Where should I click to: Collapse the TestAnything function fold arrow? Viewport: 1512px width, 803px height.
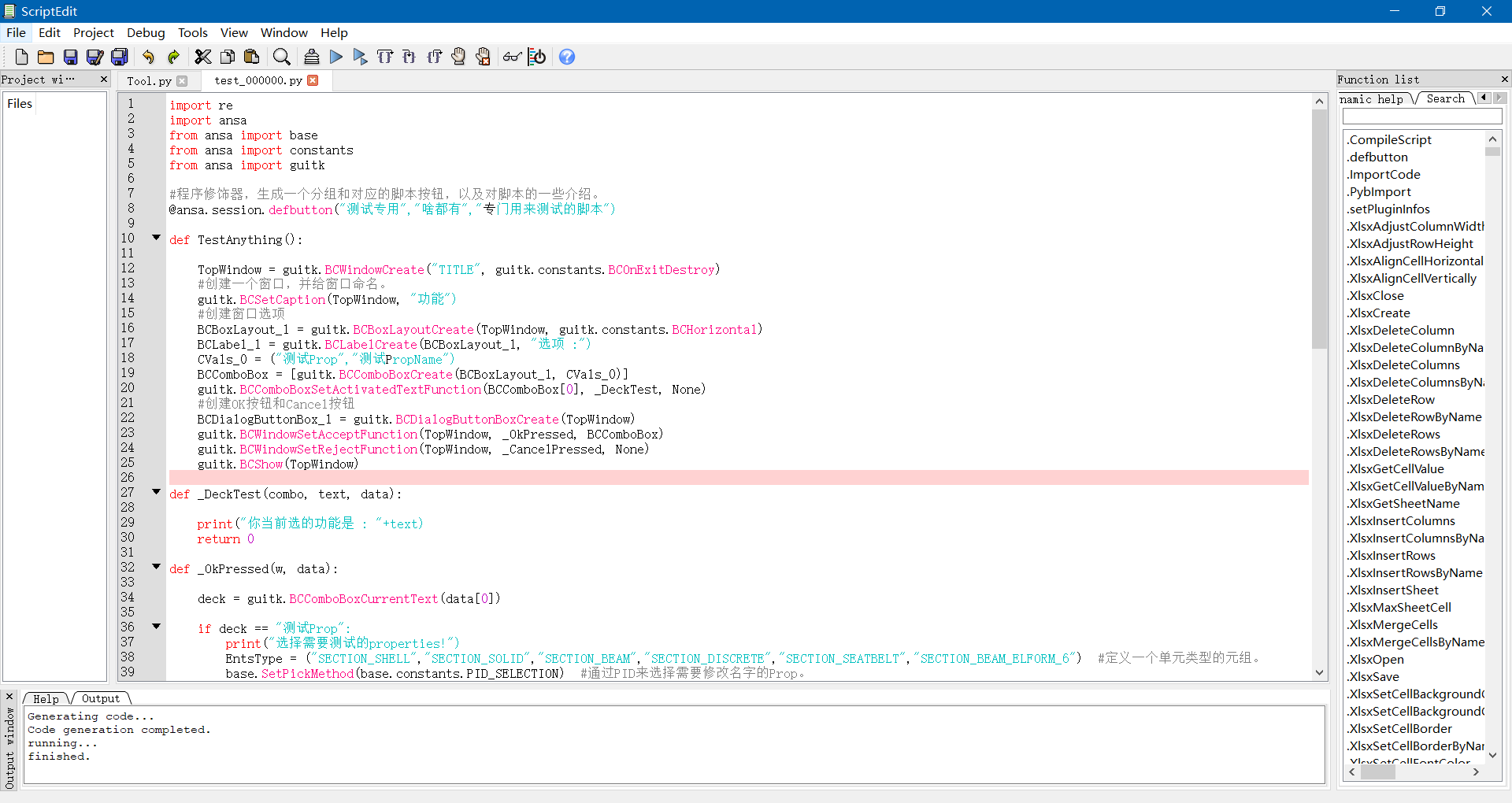(156, 238)
